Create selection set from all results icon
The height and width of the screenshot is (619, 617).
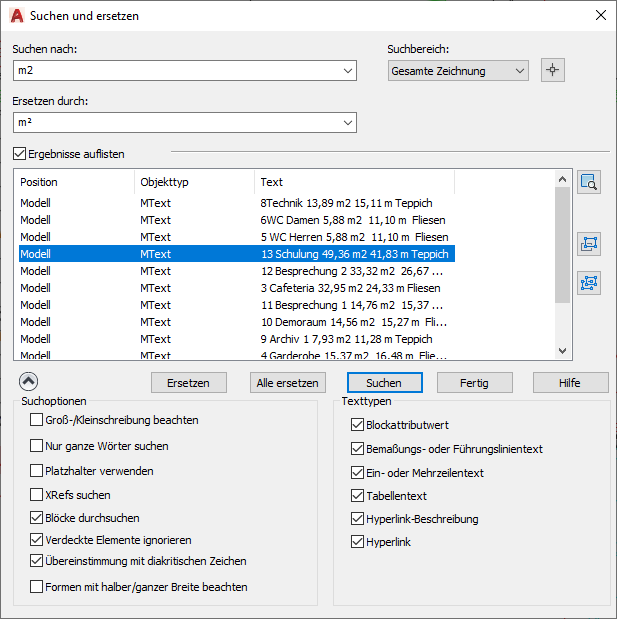pos(589,282)
